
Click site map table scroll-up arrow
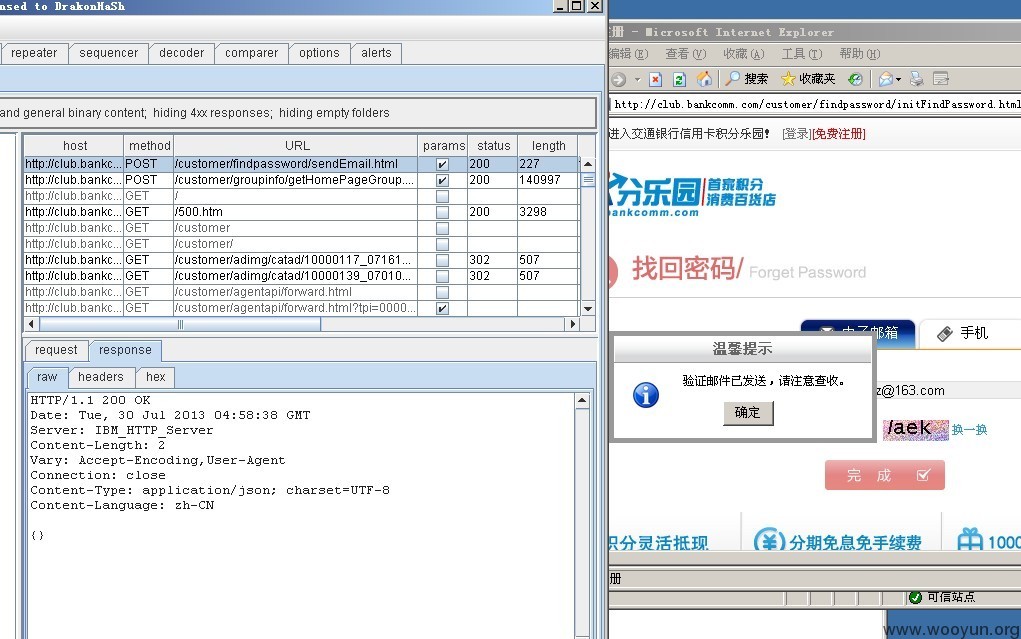[x=588, y=163]
